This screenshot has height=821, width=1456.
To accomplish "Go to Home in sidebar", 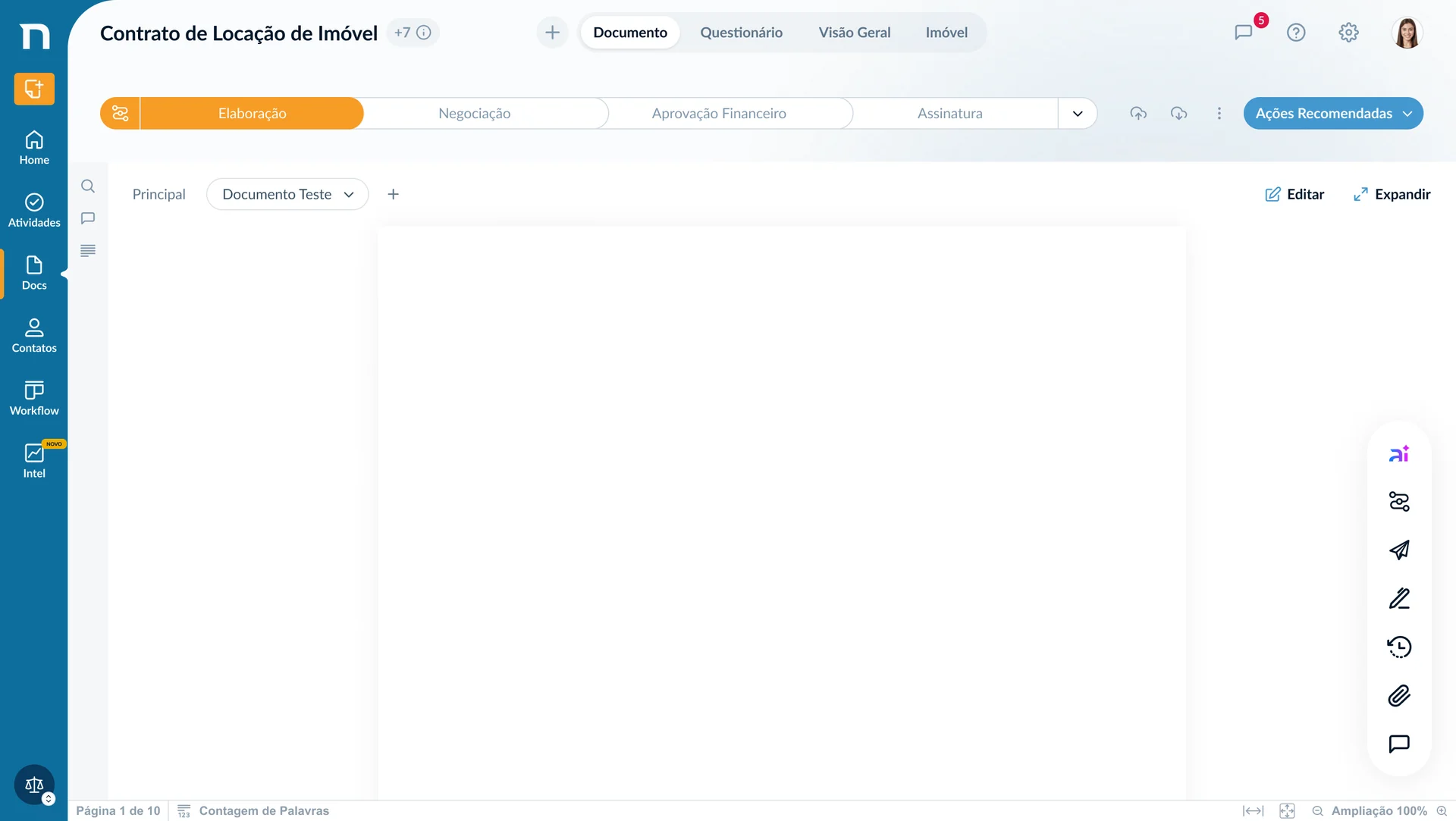I will [x=34, y=148].
